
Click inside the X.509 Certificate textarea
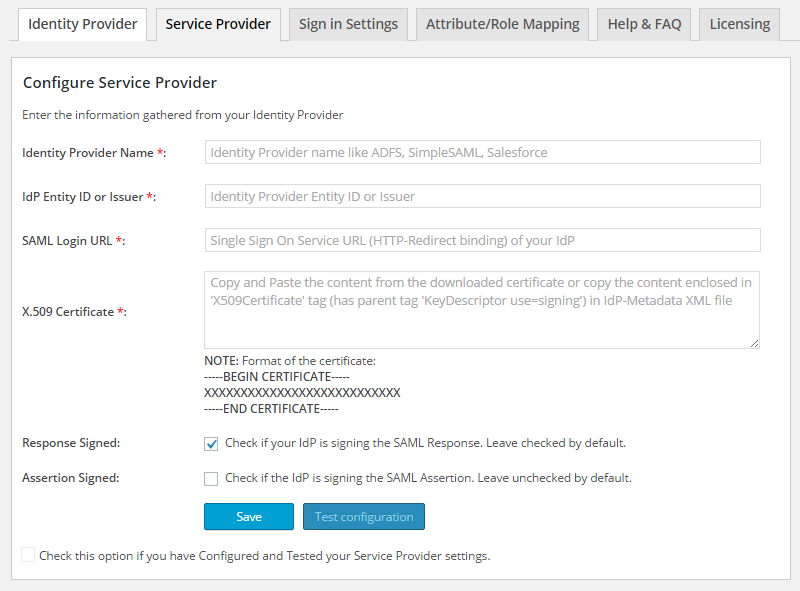point(482,305)
